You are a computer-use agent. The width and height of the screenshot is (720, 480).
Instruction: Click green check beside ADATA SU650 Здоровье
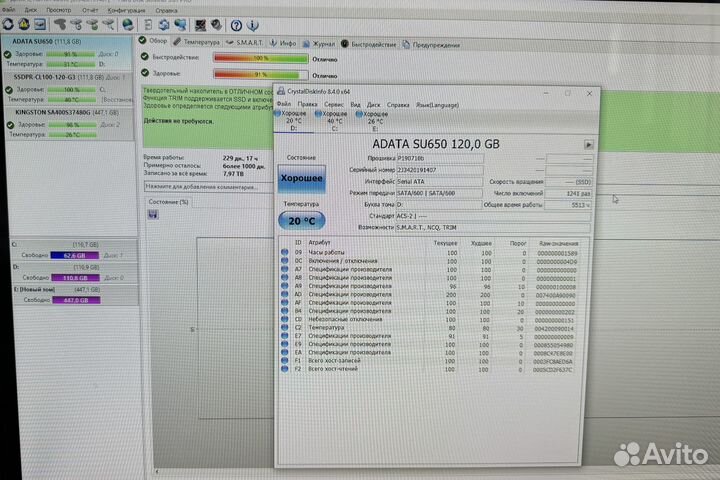(7, 54)
